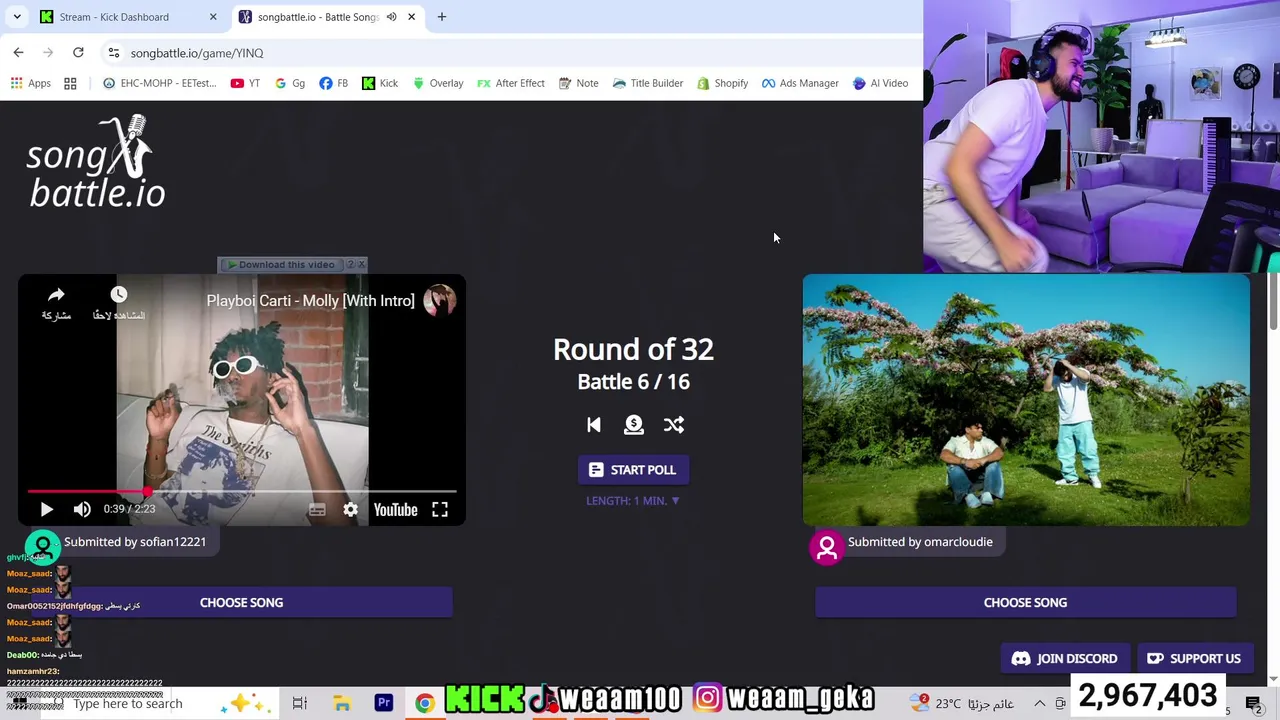The image size is (1280, 720).
Task: Open video on YouTube via logo
Action: pos(395,509)
